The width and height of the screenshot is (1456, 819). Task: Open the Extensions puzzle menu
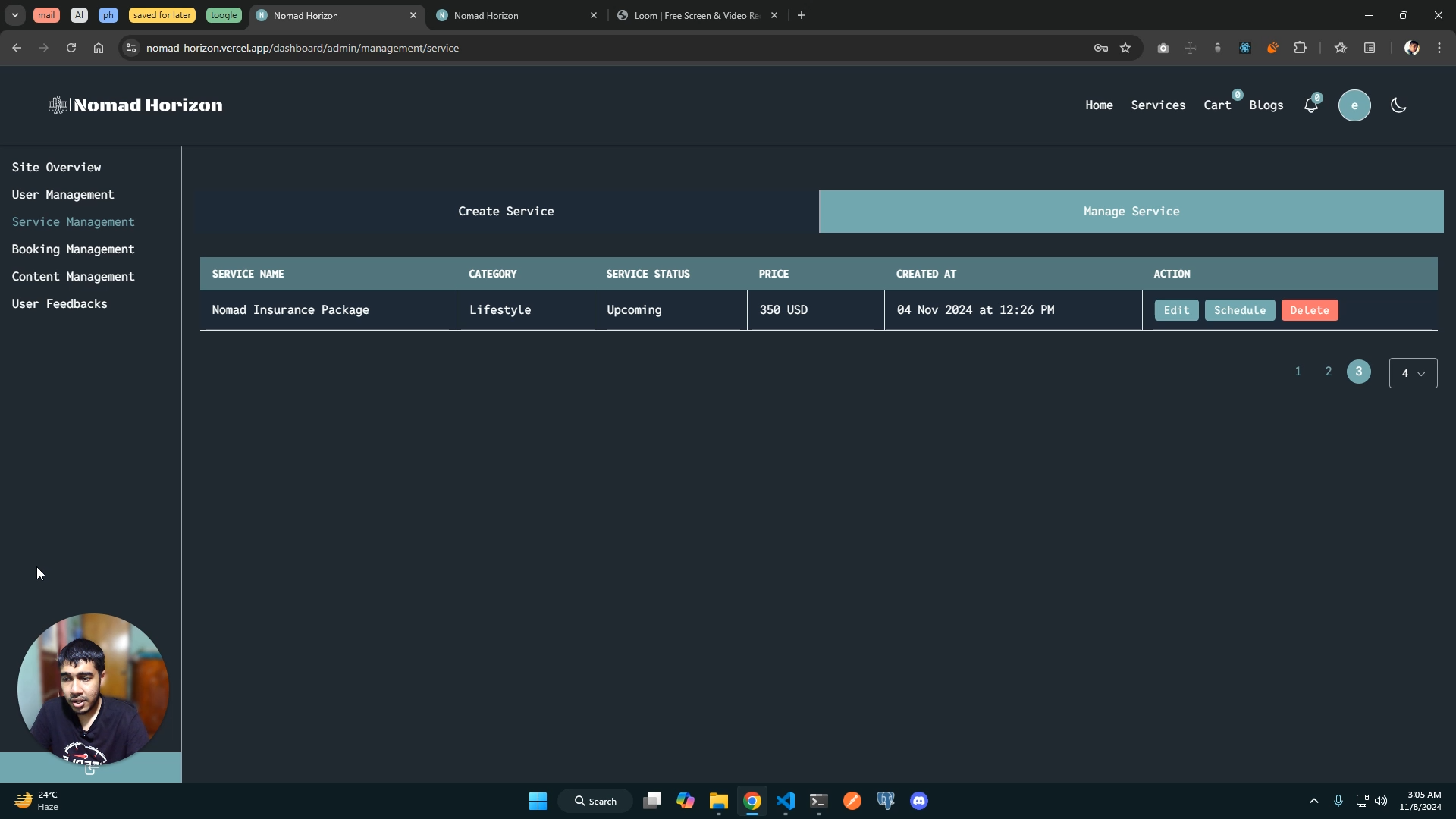1301,48
